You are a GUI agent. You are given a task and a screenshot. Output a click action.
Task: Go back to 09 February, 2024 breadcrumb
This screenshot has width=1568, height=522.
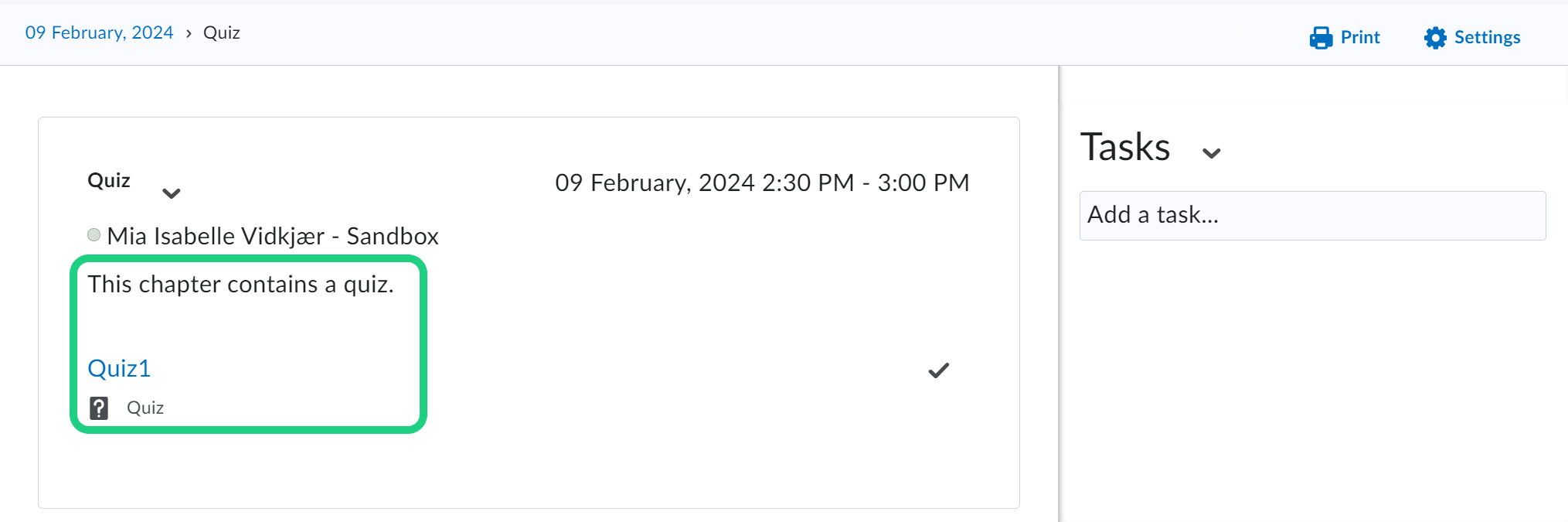(x=99, y=32)
